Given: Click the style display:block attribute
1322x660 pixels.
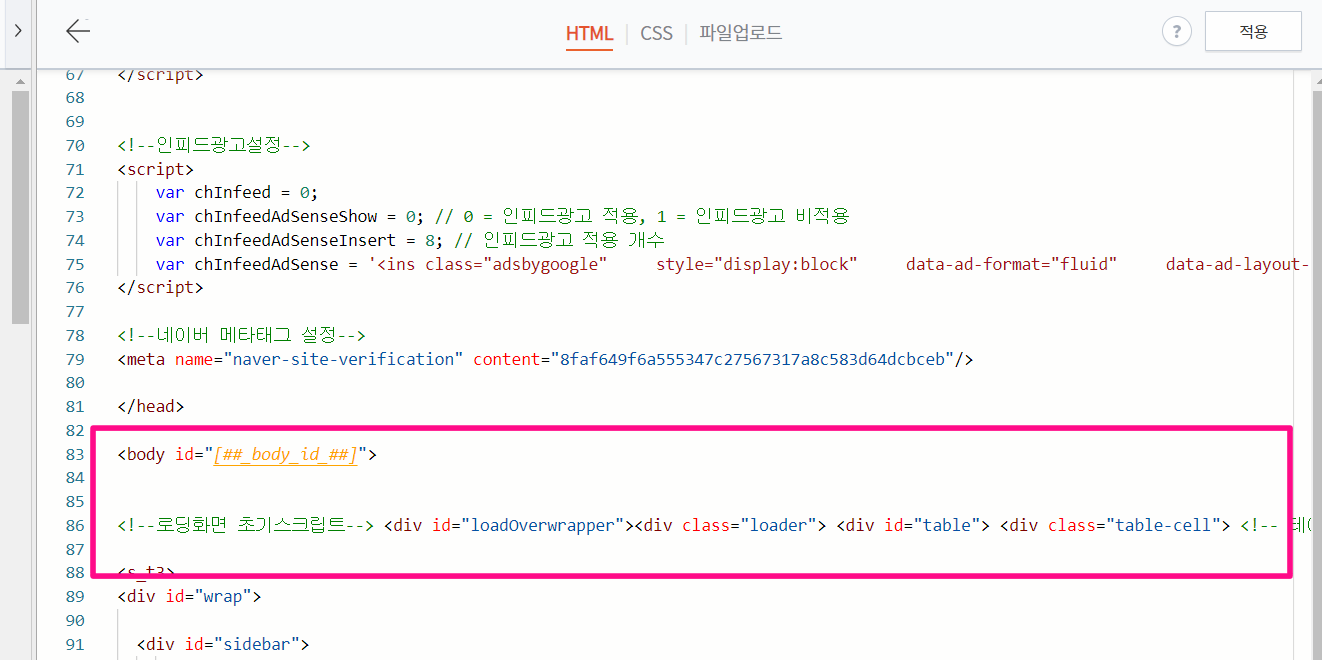Looking at the screenshot, I should tap(757, 264).
